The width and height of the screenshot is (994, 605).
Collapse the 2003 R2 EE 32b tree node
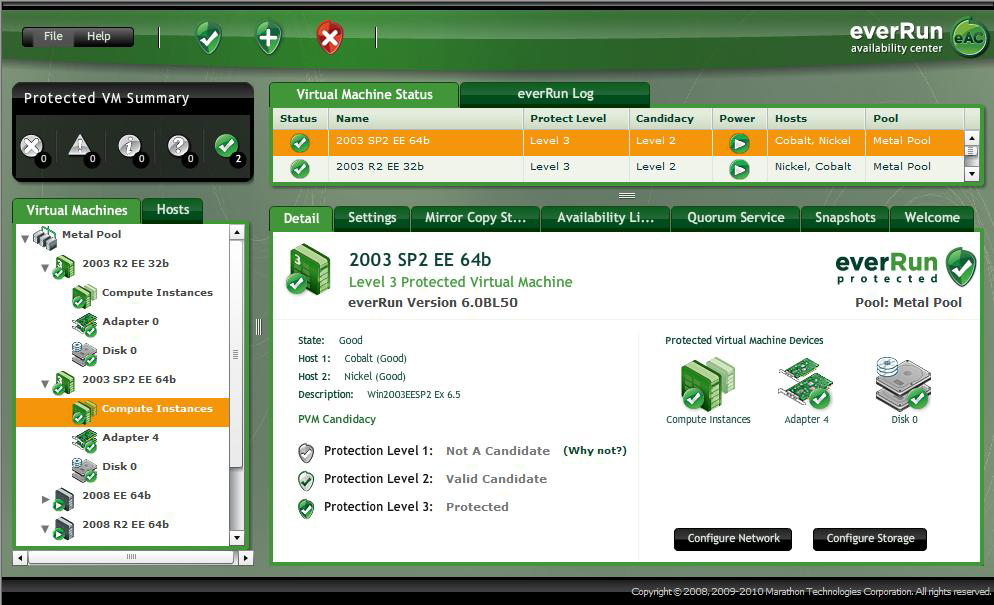[45, 268]
